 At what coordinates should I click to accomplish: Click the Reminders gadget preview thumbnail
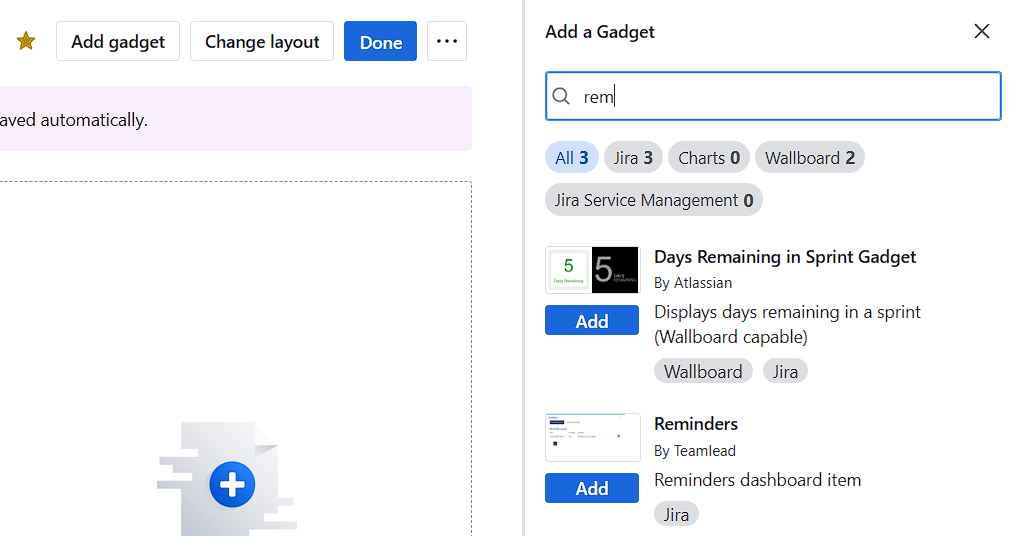tap(592, 437)
